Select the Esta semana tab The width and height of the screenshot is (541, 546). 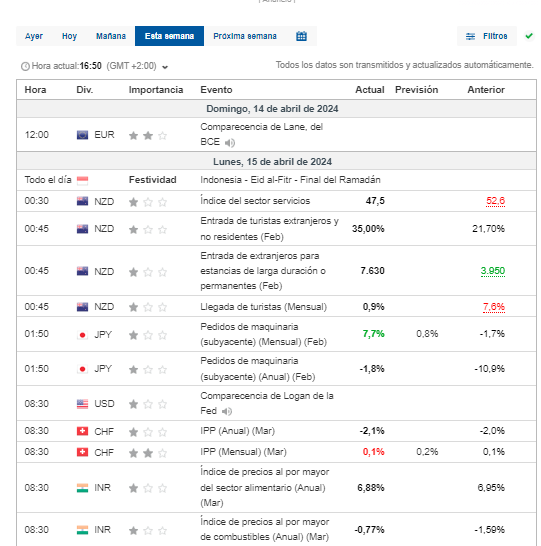[169, 36]
